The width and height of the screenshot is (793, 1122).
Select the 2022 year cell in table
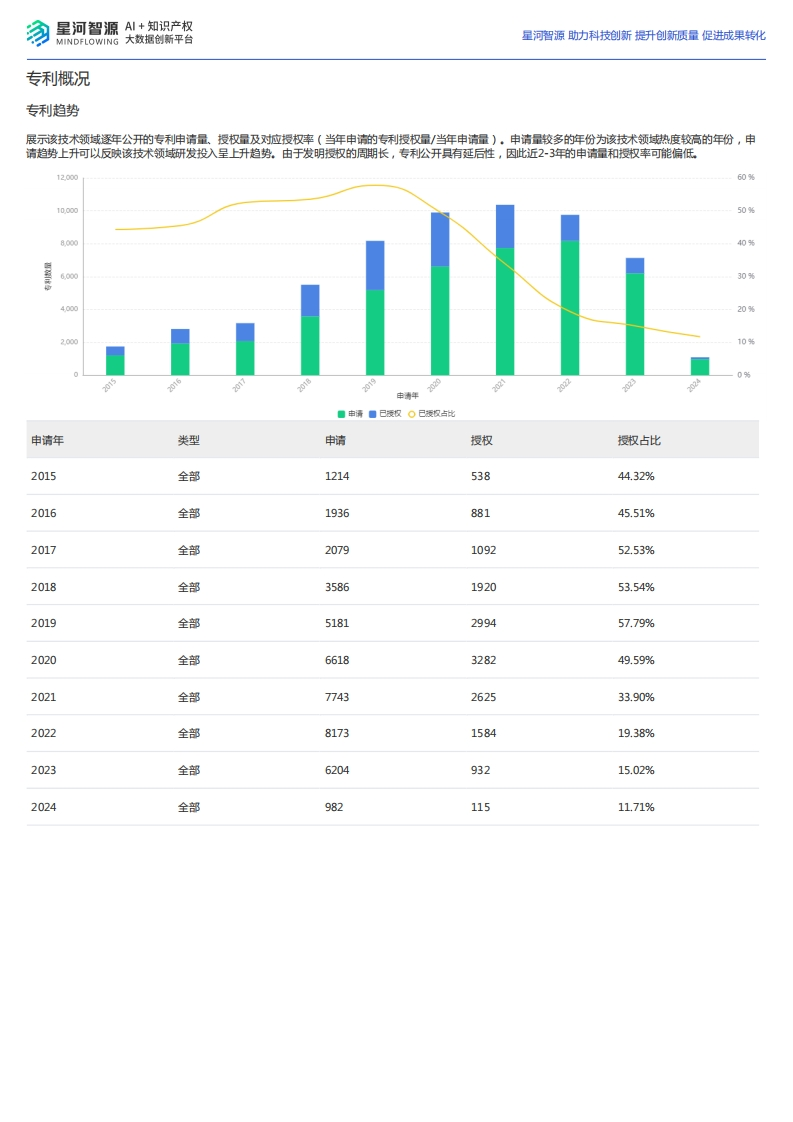tap(44, 733)
